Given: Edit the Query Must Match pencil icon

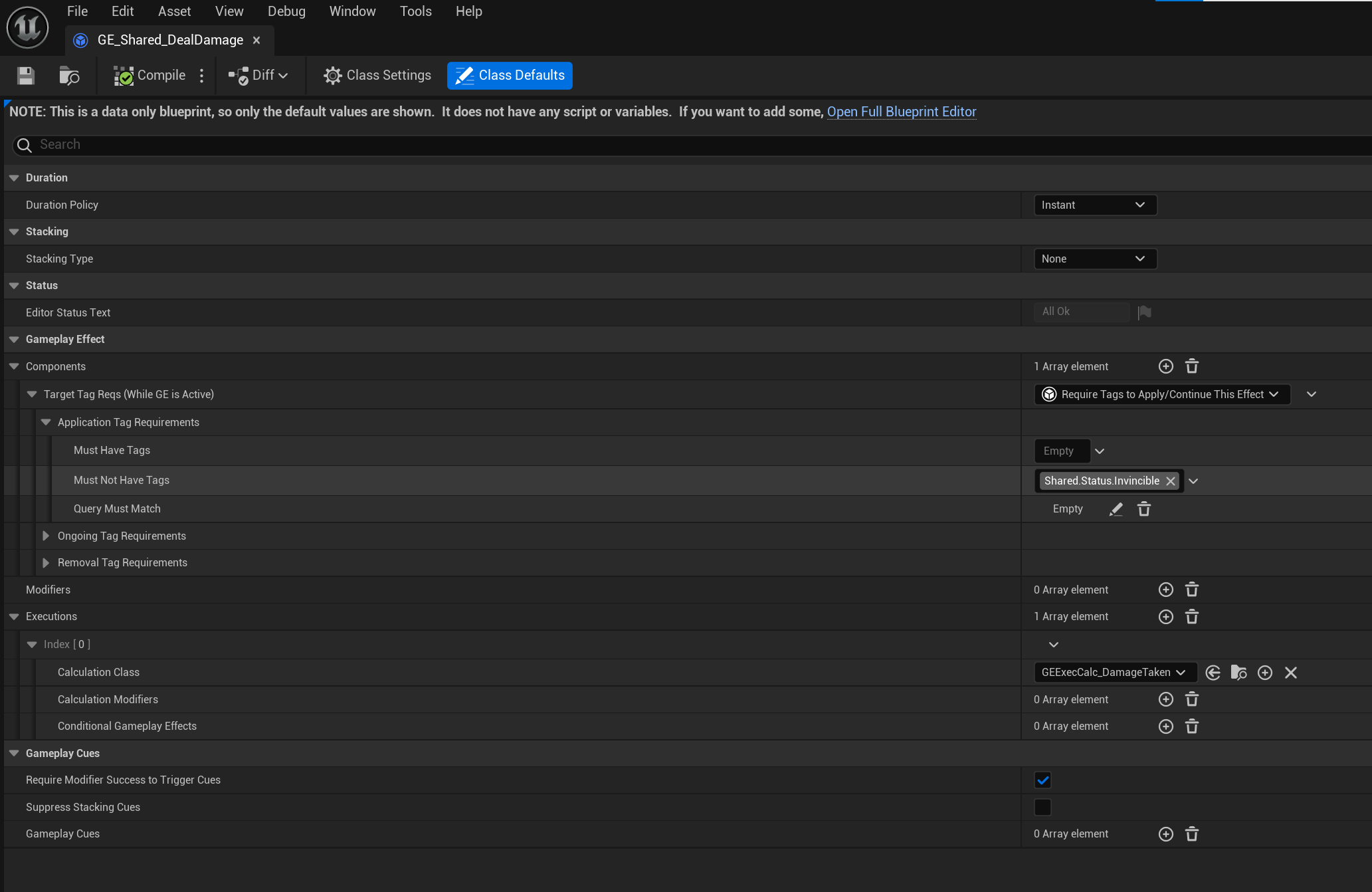Looking at the screenshot, I should pyautogui.click(x=1116, y=509).
